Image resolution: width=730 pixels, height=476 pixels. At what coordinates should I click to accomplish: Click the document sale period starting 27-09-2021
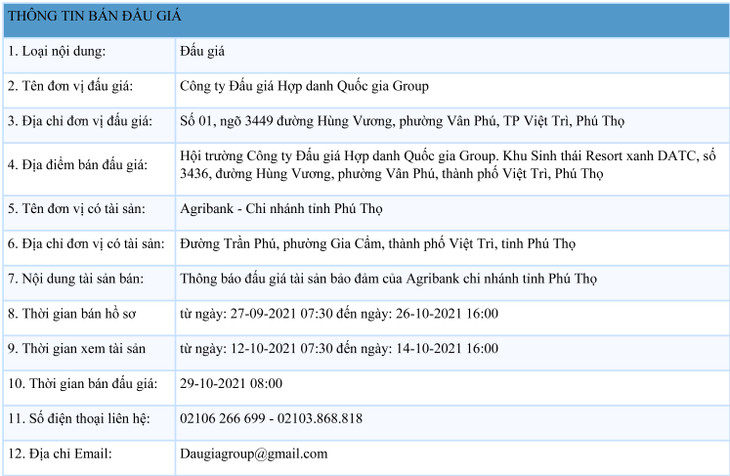[x=338, y=314]
